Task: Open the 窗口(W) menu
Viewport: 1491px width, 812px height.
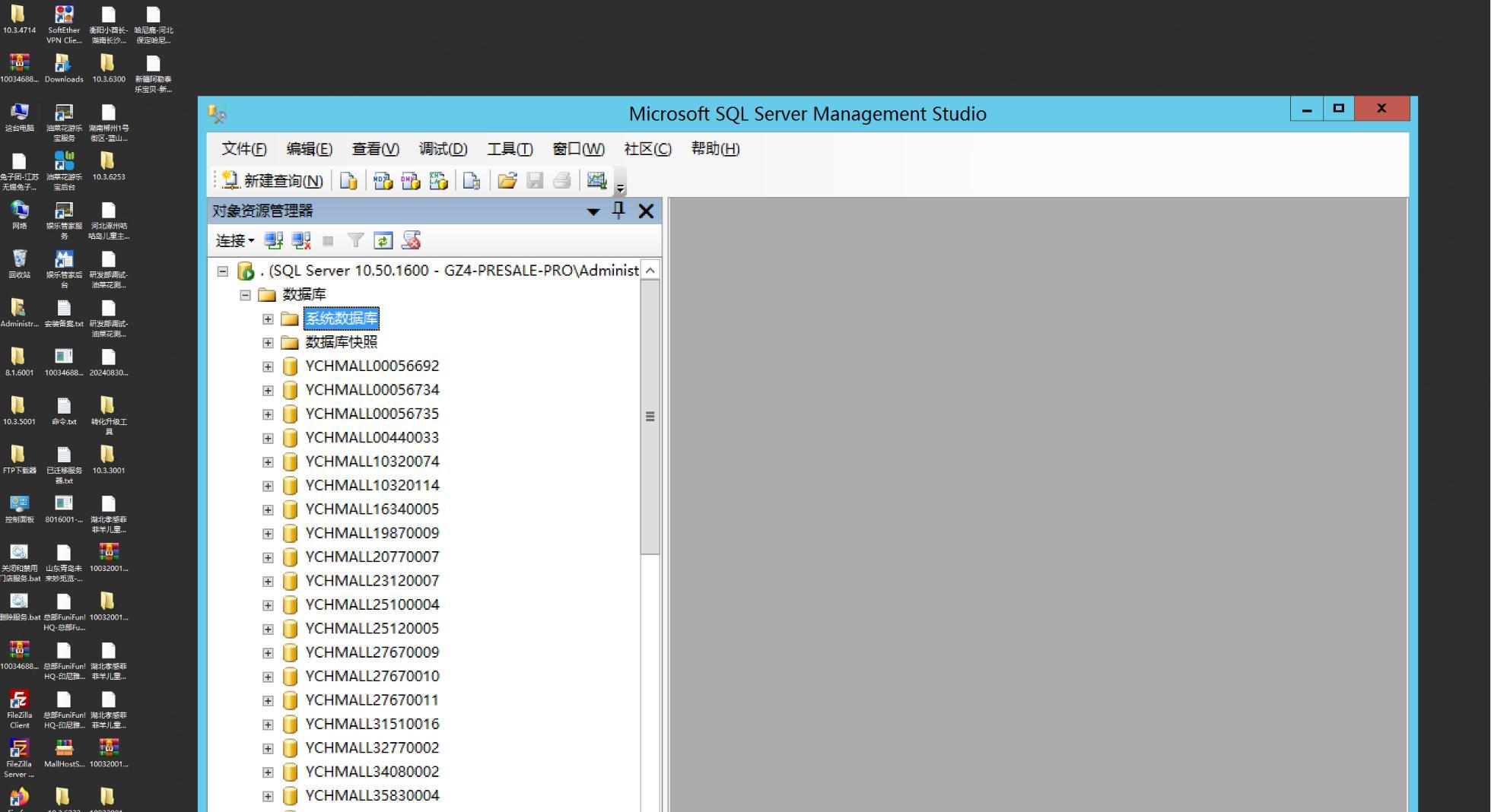Action: click(x=578, y=149)
